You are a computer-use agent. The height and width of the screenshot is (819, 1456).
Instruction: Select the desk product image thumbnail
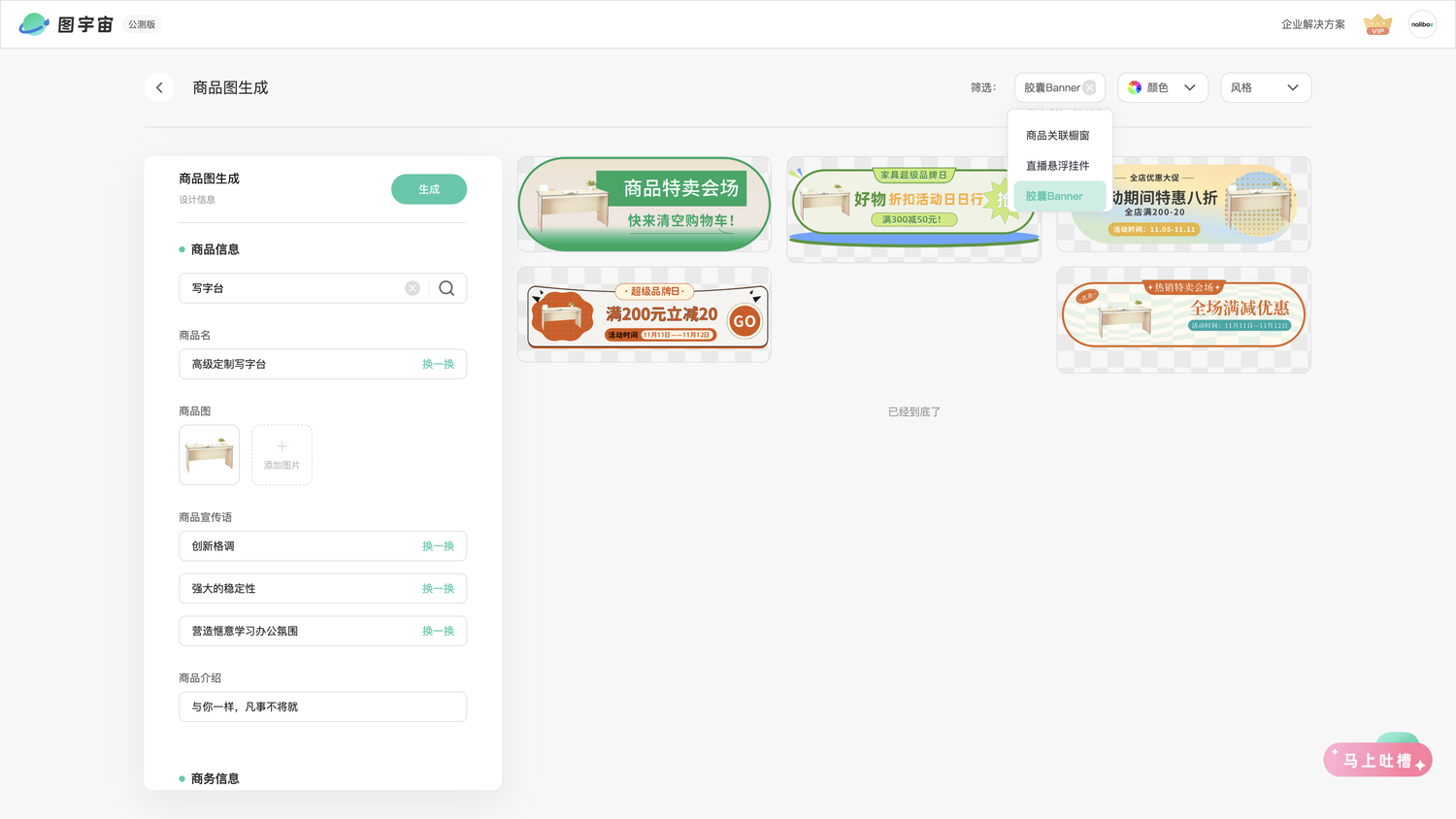[x=210, y=455]
